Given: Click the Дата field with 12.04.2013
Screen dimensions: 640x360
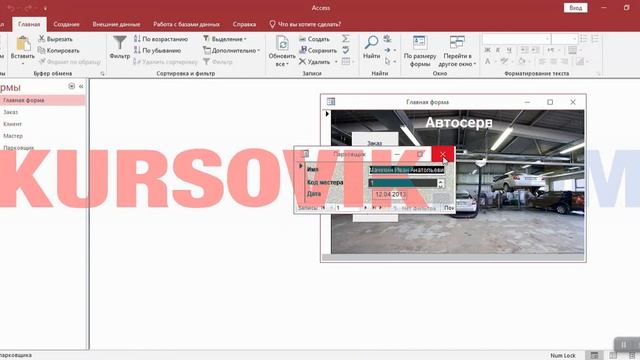Looking at the screenshot, I should tap(391, 194).
